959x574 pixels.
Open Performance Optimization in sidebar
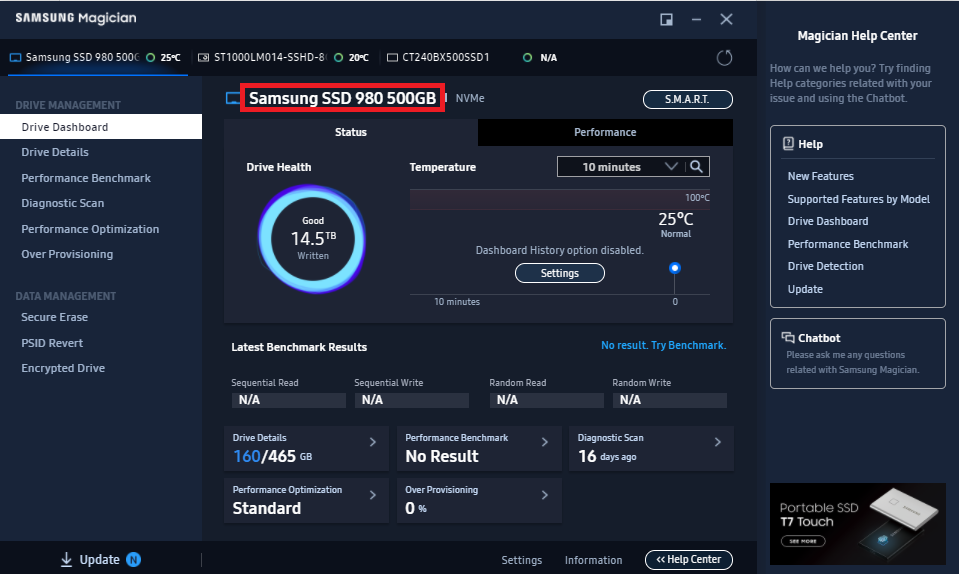(90, 229)
